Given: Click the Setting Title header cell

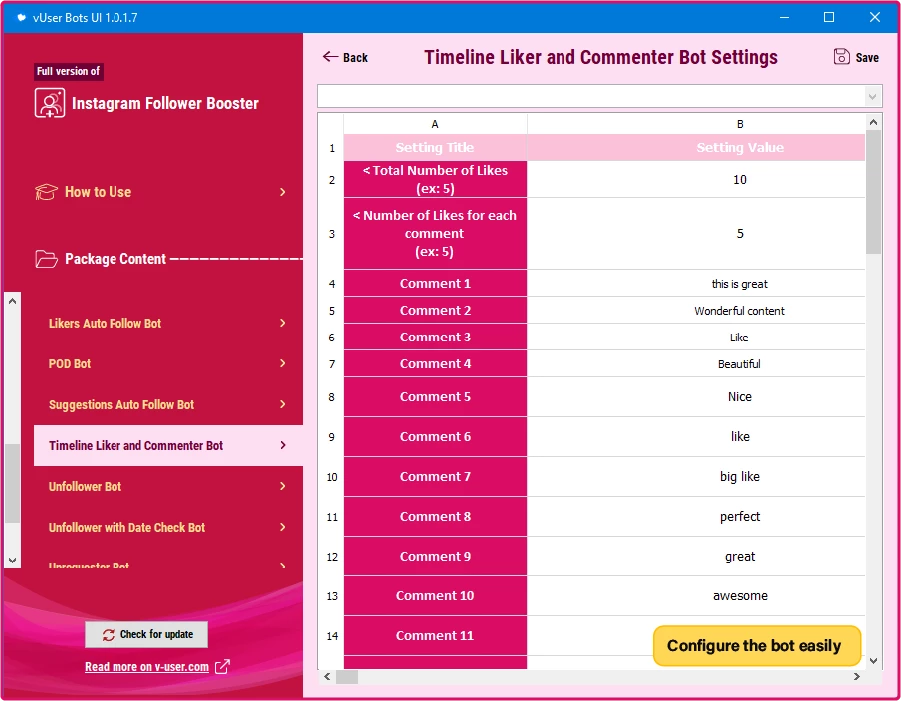Looking at the screenshot, I should tap(435, 148).
